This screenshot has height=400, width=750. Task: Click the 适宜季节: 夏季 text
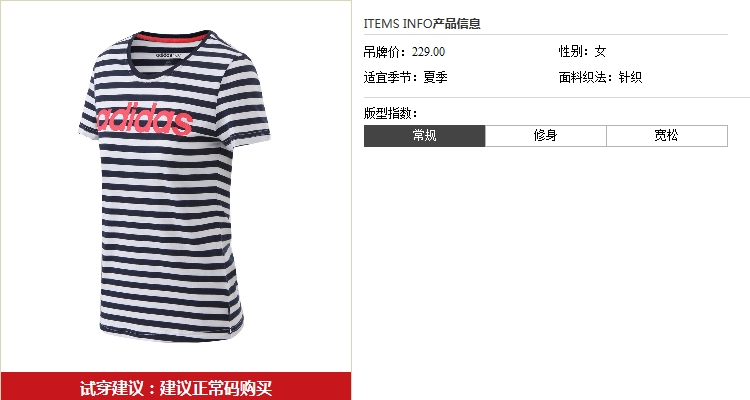pos(406,77)
